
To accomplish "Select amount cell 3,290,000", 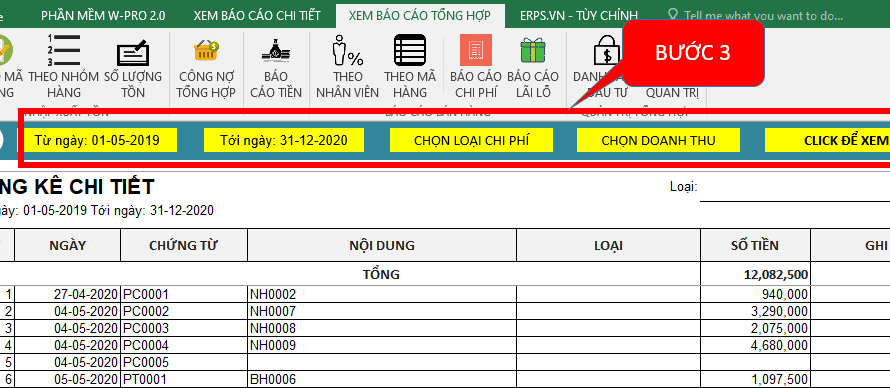I will coord(755,311).
